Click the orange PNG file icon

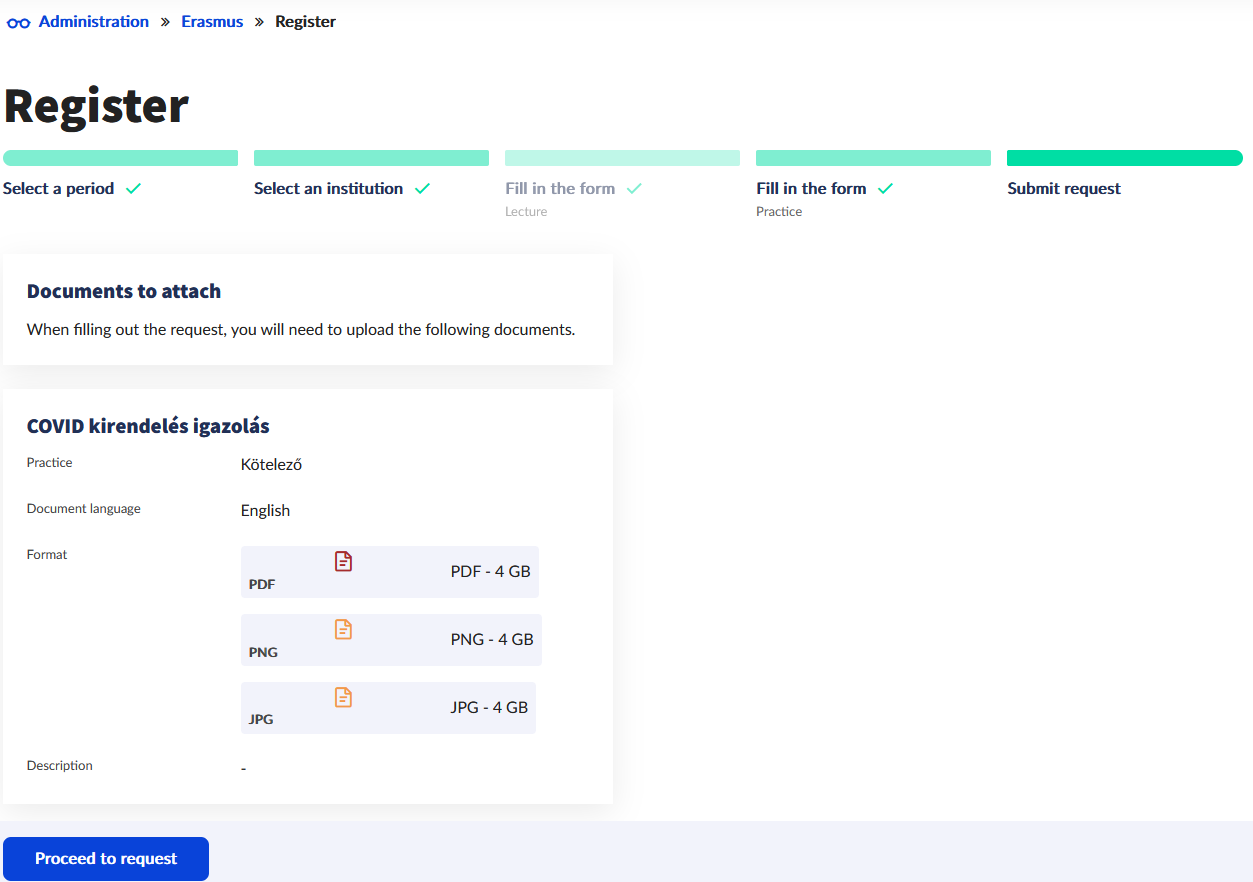[343, 630]
